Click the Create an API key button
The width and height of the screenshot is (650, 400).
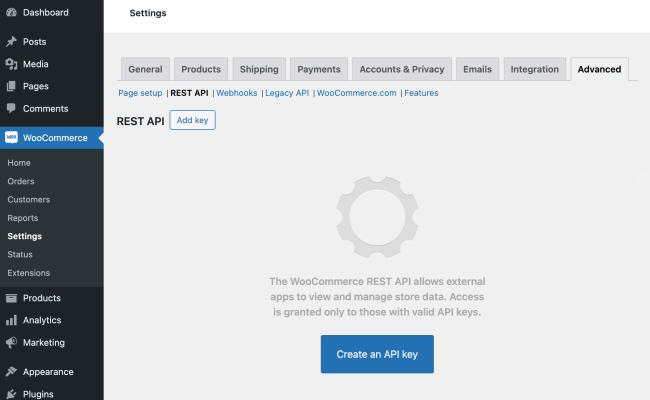coord(377,354)
